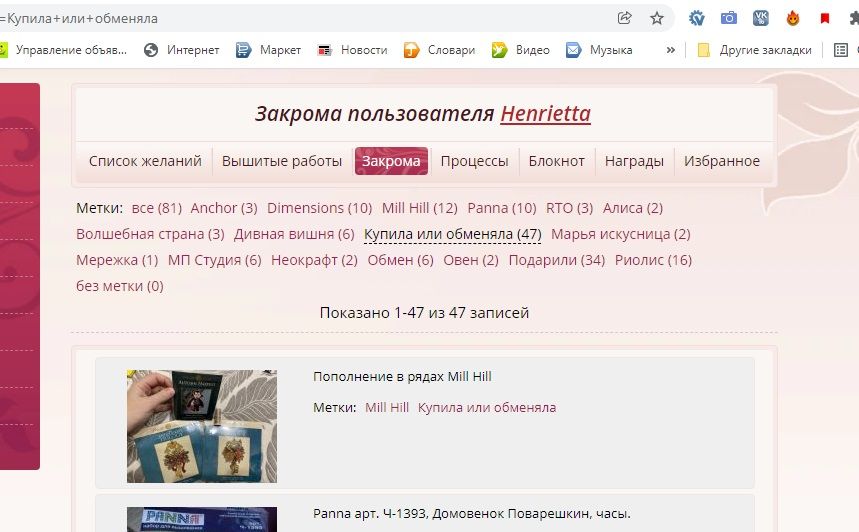Image resolution: width=859 pixels, height=532 pixels.
Task: Open the Музыка bookmark
Action: pyautogui.click(x=599, y=50)
